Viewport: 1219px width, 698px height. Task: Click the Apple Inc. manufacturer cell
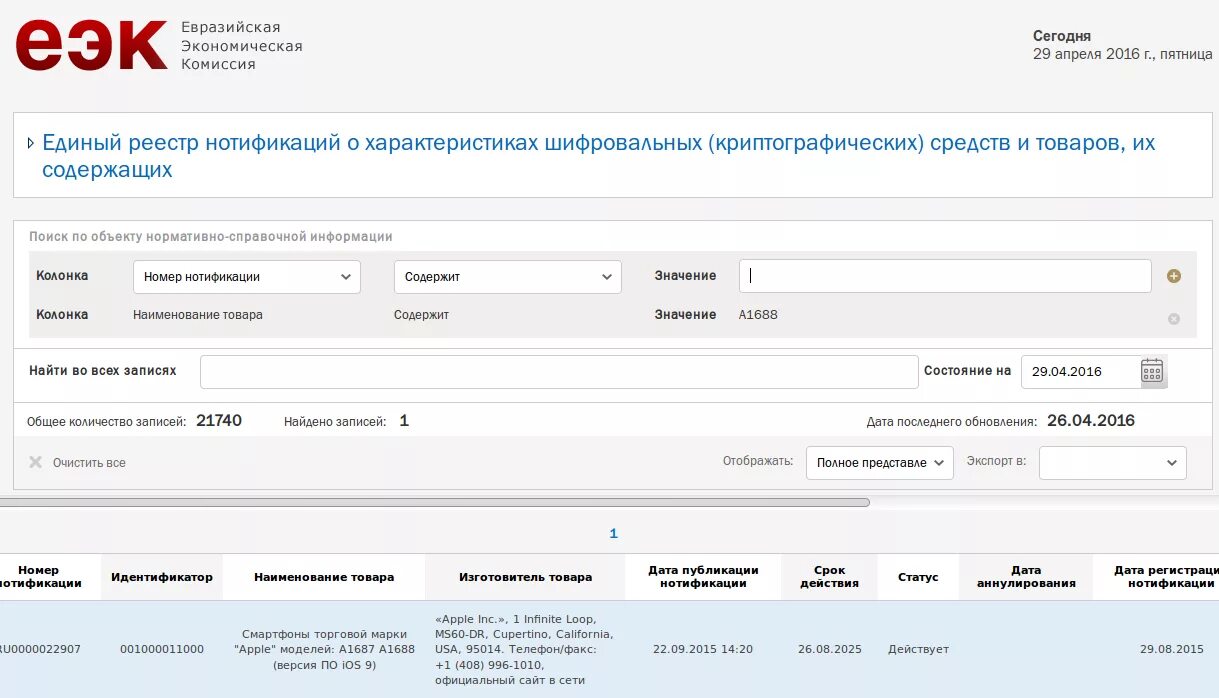click(525, 649)
